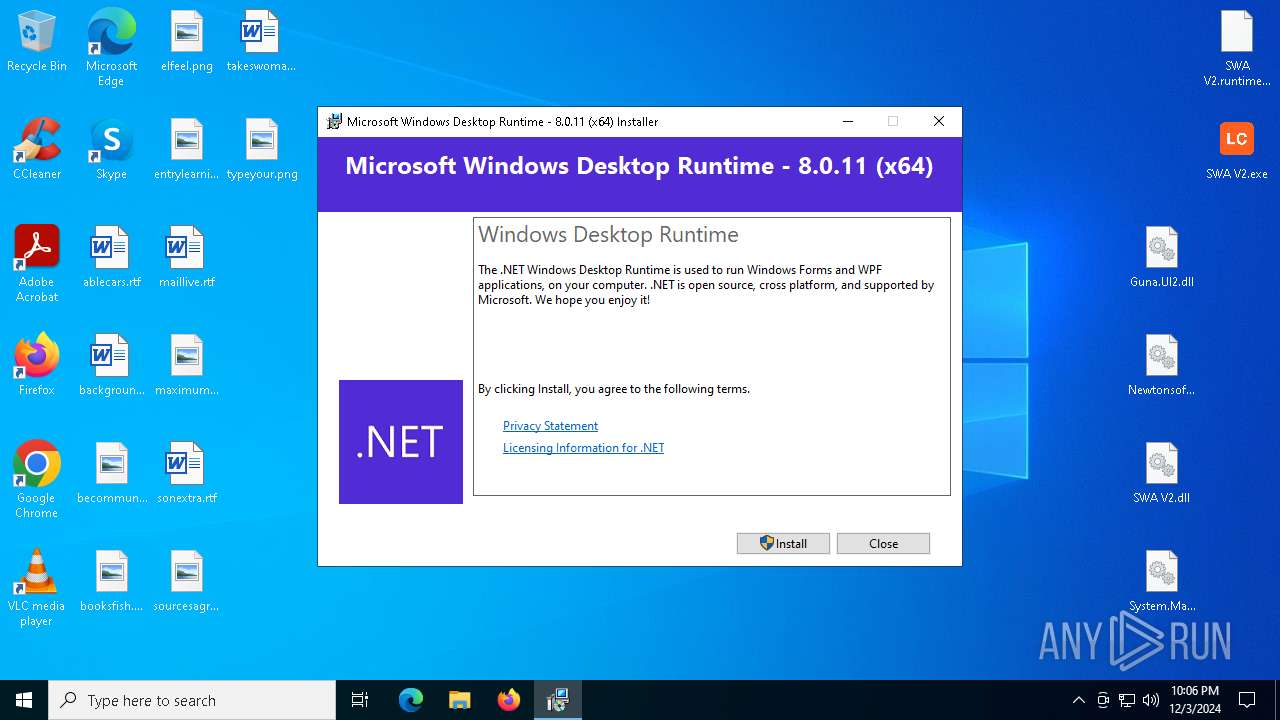1280x720 pixels.
Task: Click the installer taskbar button
Action: (557, 700)
